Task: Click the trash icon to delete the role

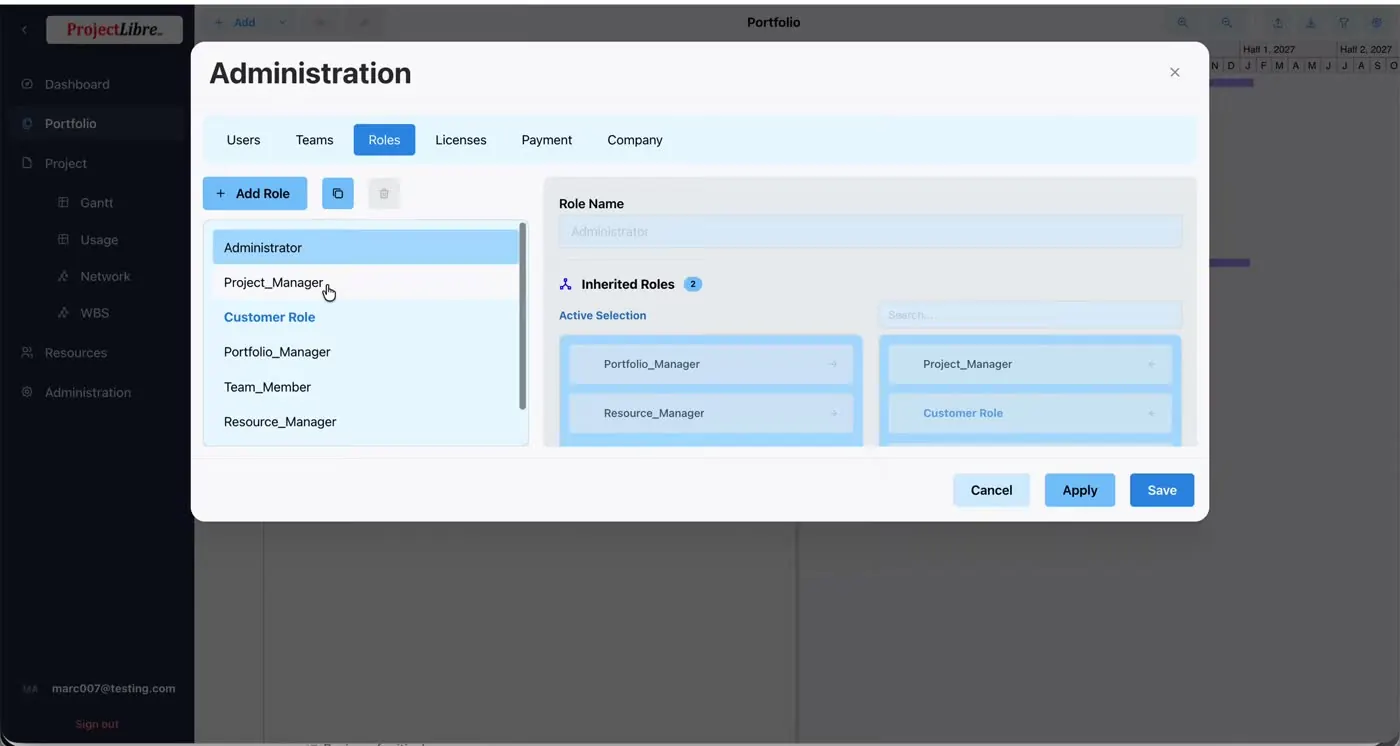Action: (x=384, y=193)
